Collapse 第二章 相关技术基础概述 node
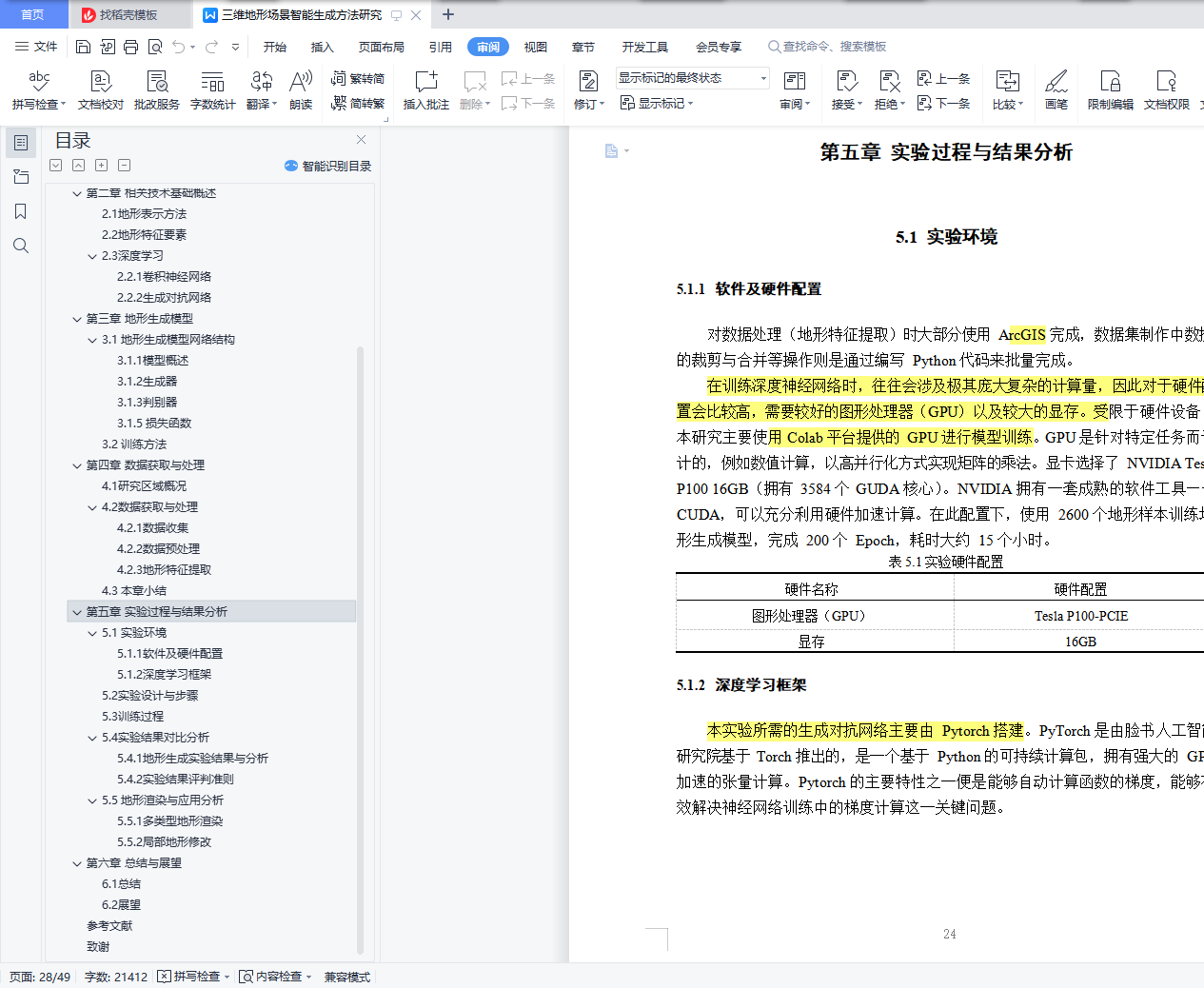 pyautogui.click(x=78, y=193)
